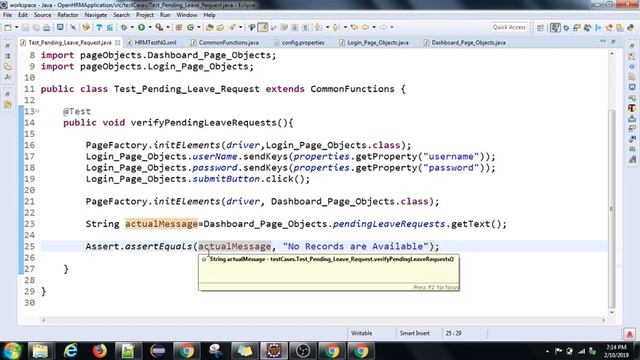This screenshot has height=360, width=640.
Task: Open the Search menu
Action: pyautogui.click(x=121, y=15)
